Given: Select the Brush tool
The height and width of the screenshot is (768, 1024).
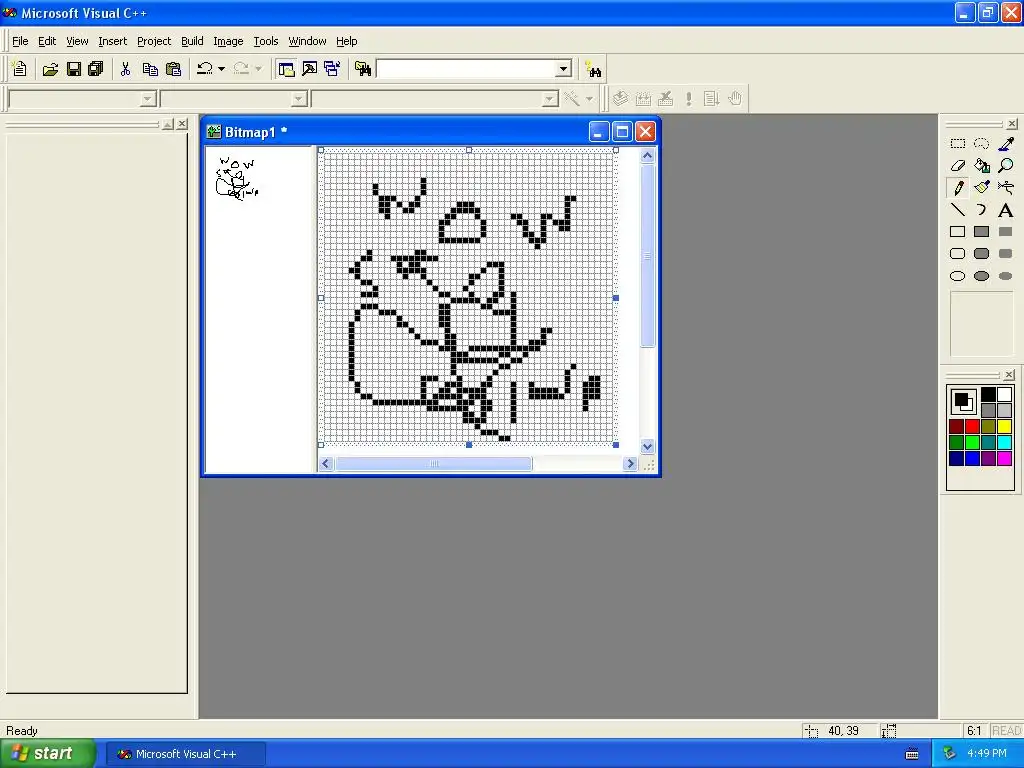Looking at the screenshot, I should point(982,188).
